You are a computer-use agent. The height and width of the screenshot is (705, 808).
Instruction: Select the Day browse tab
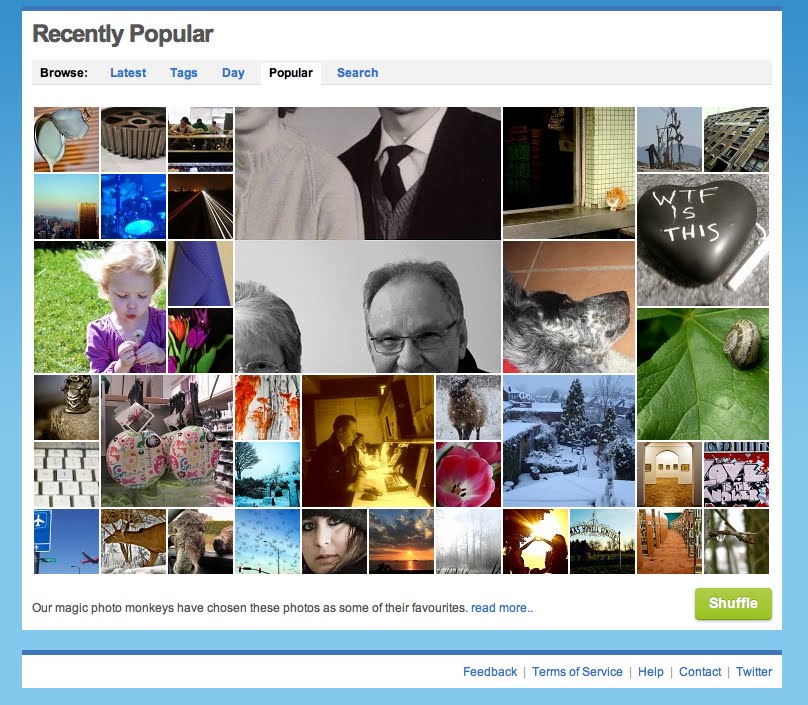tap(233, 73)
